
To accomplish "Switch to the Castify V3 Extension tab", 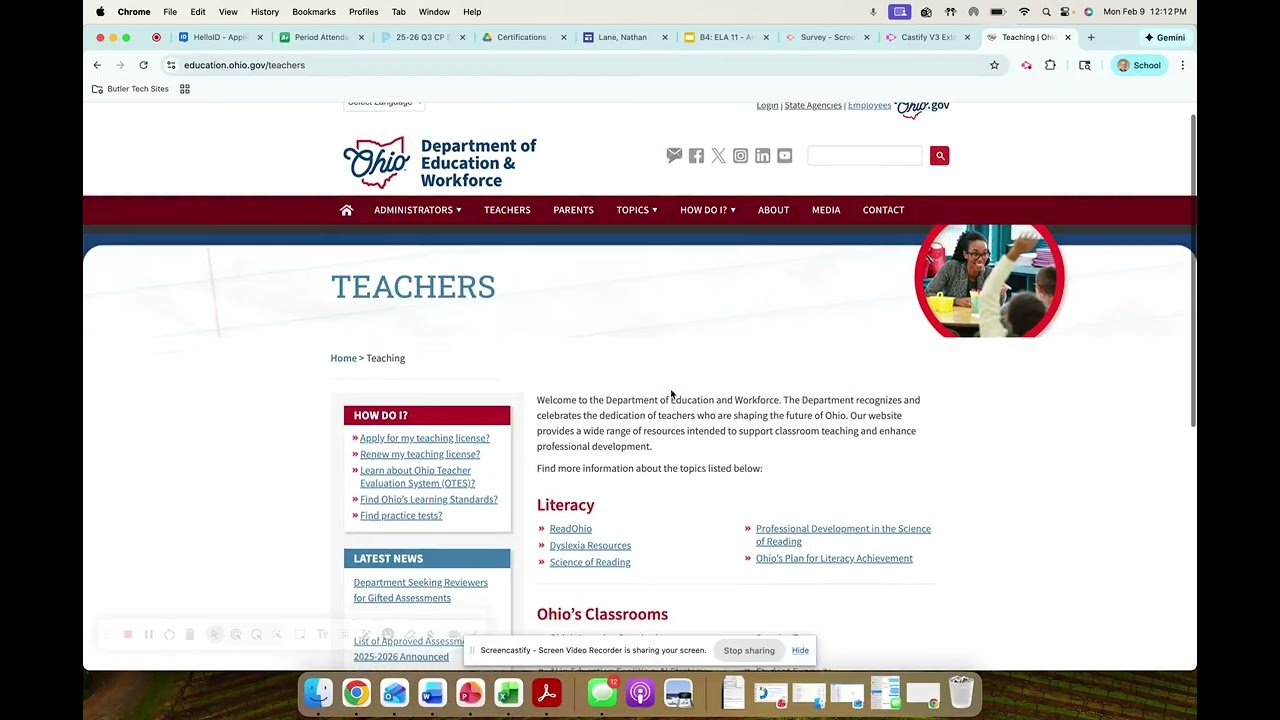I will tap(928, 37).
